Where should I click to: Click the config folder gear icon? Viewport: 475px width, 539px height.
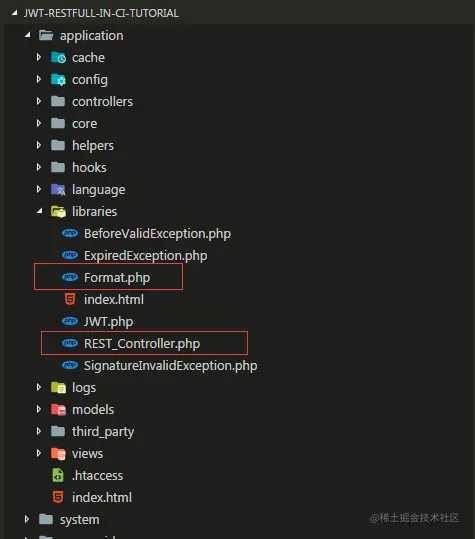click(x=58, y=80)
